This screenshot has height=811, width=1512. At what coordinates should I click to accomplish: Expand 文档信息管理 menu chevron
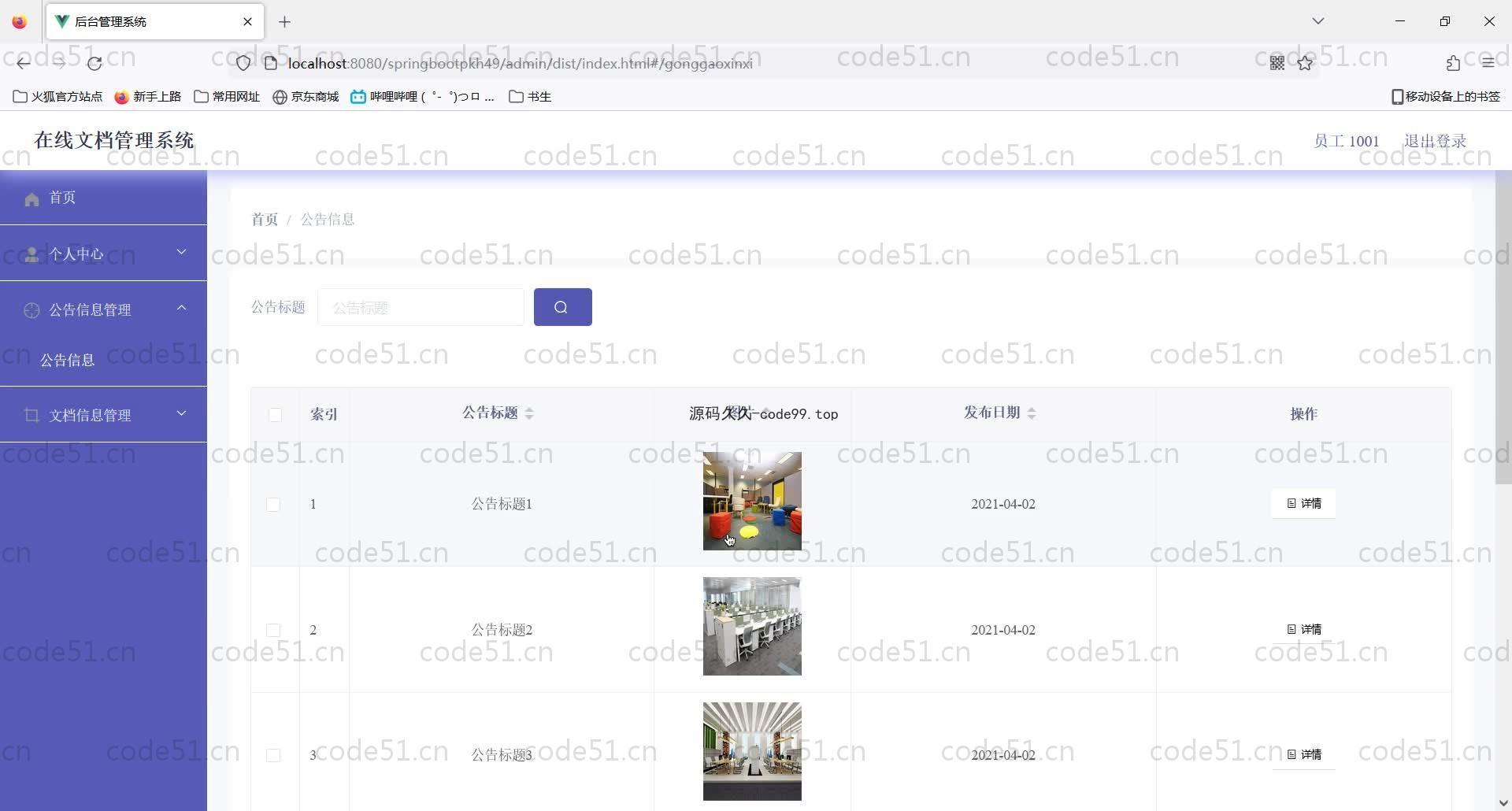point(181,413)
